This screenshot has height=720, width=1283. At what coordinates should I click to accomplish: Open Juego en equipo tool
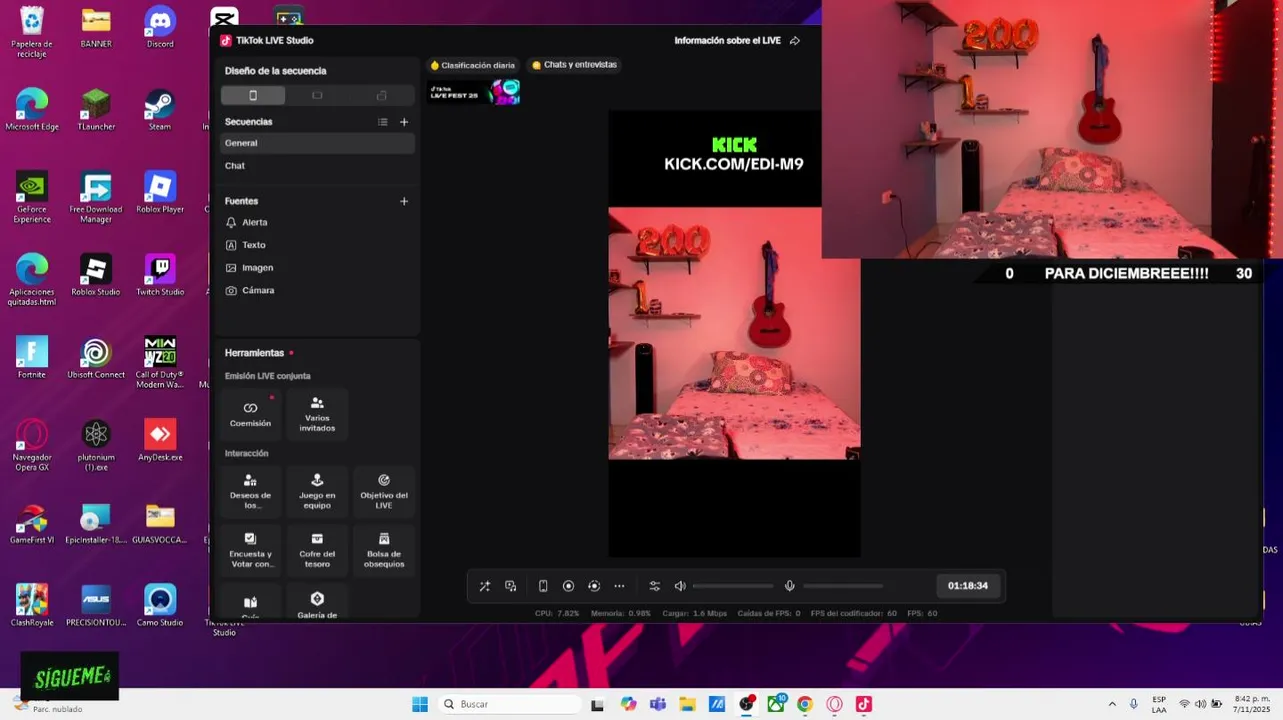pyautogui.click(x=317, y=492)
